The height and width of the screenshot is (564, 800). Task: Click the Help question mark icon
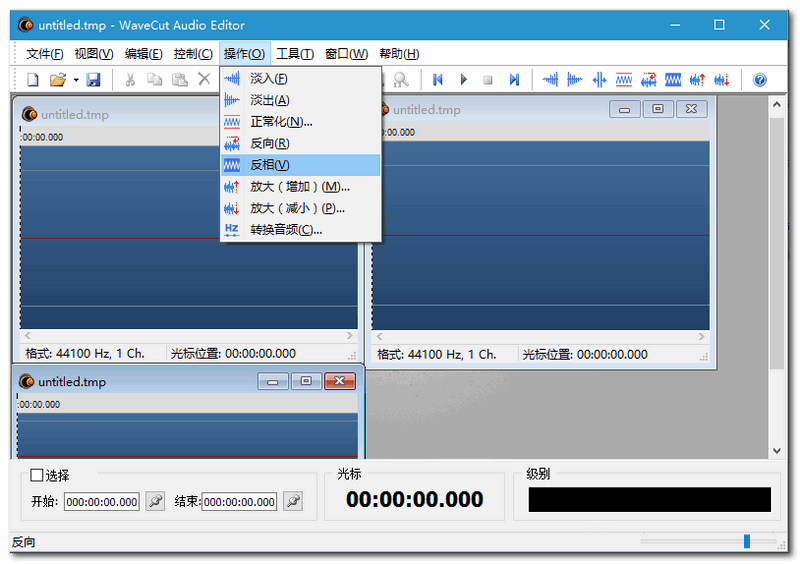click(759, 80)
